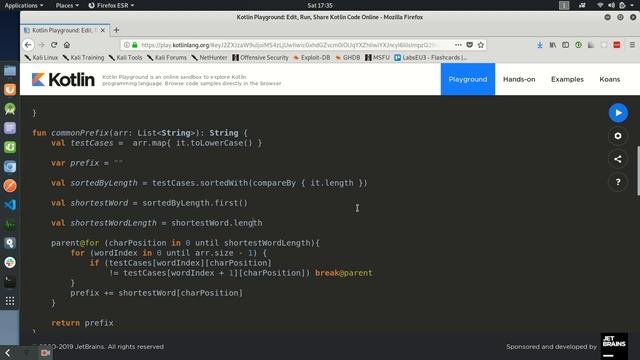Close the Kotlin Playground tab

[x=103, y=30]
